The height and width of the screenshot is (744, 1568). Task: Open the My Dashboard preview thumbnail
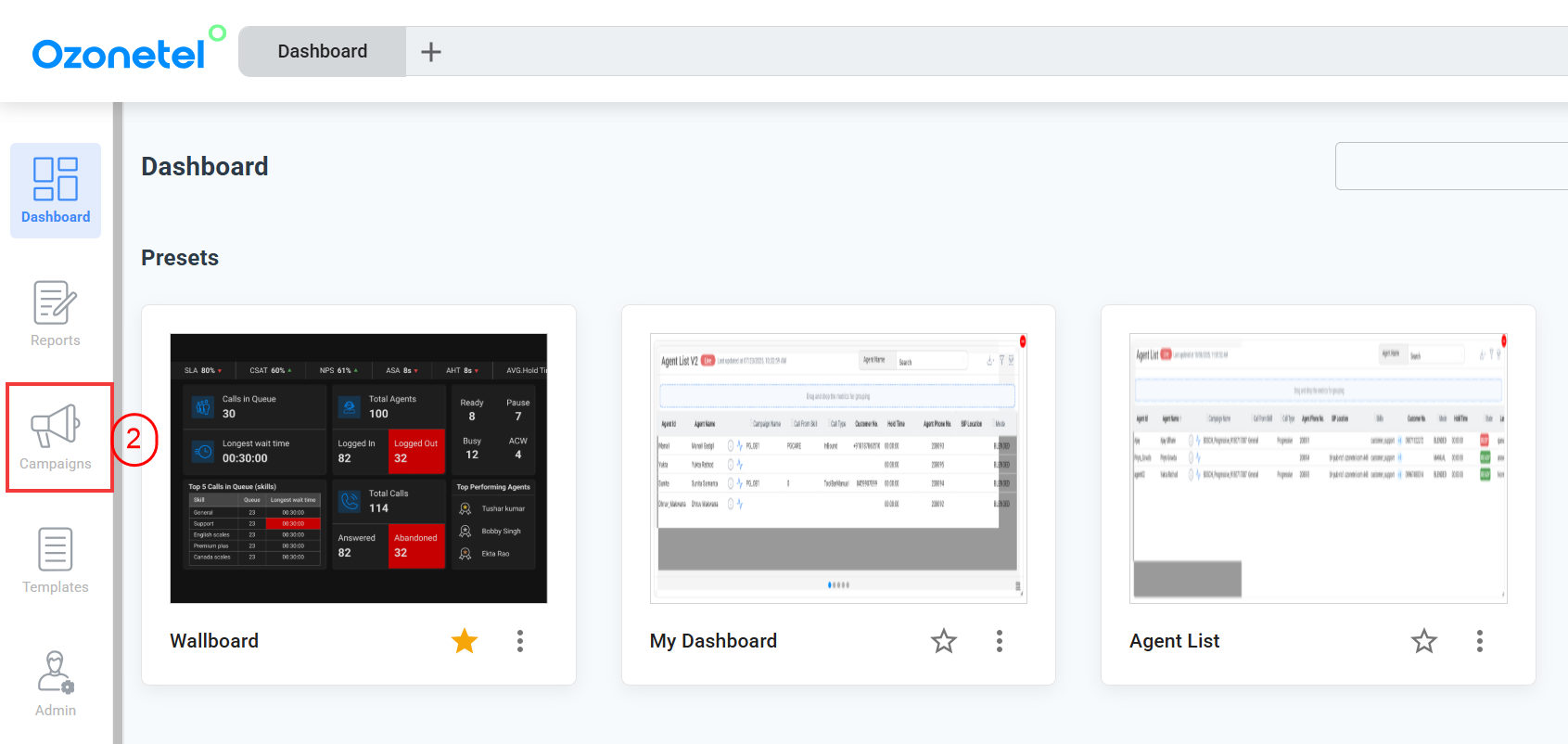point(838,468)
